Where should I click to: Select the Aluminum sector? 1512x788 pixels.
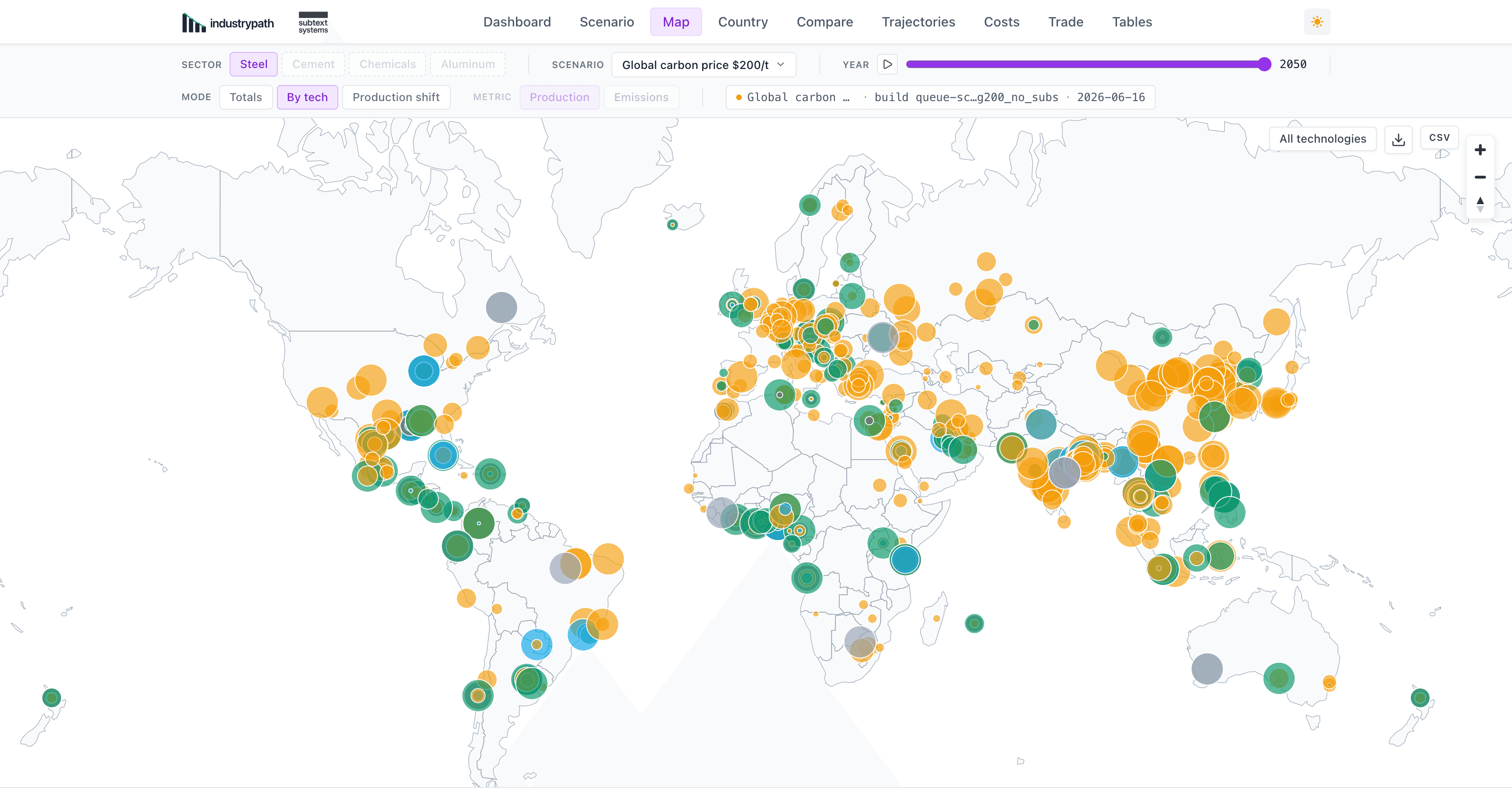coord(468,64)
